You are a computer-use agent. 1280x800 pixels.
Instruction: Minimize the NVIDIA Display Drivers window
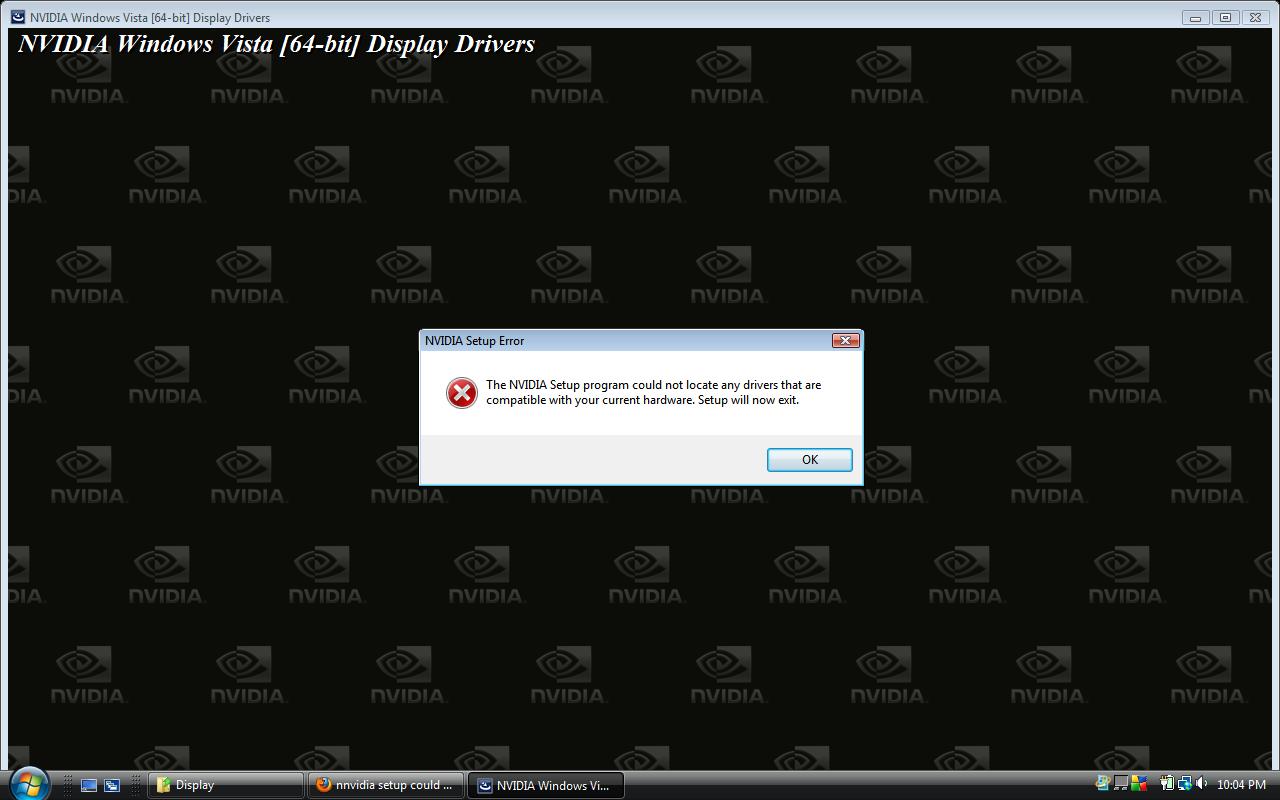coord(1195,17)
